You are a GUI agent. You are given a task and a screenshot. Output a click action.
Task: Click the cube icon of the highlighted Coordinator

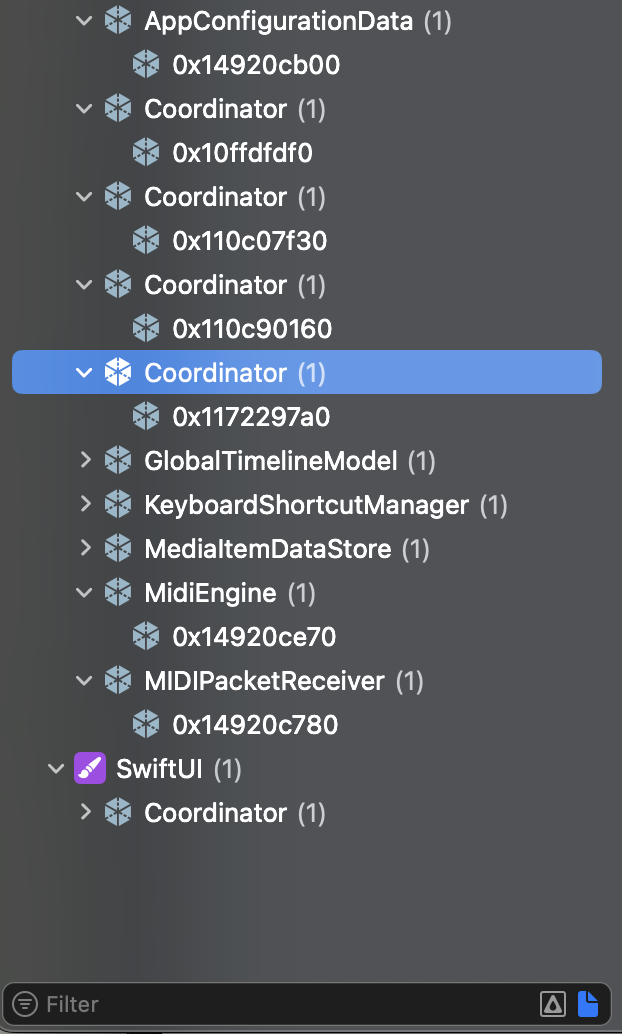point(118,373)
